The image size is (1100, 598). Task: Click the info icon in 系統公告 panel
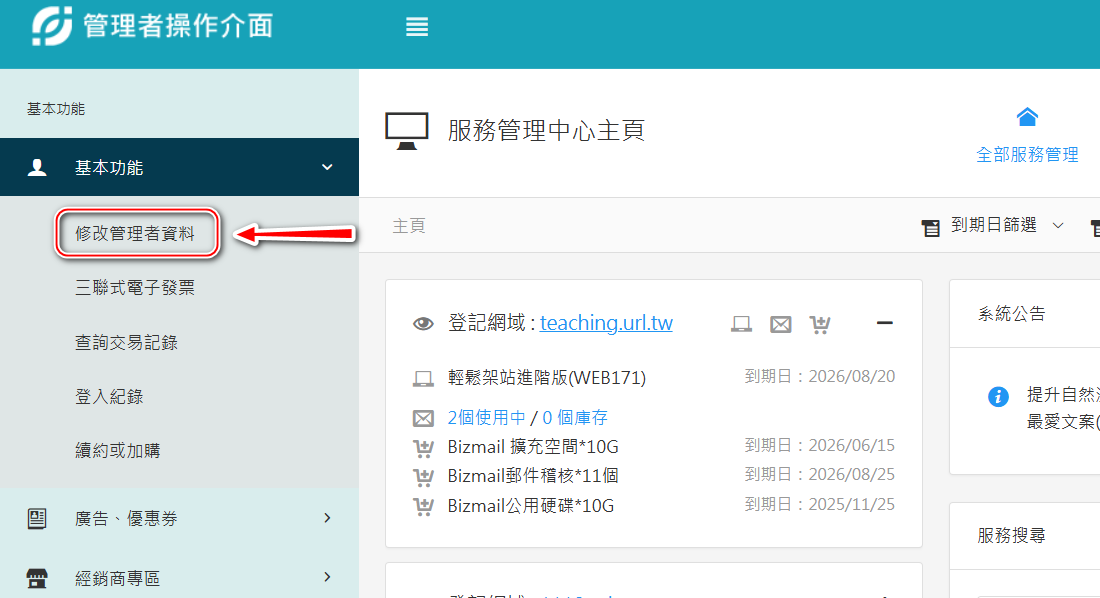(998, 397)
